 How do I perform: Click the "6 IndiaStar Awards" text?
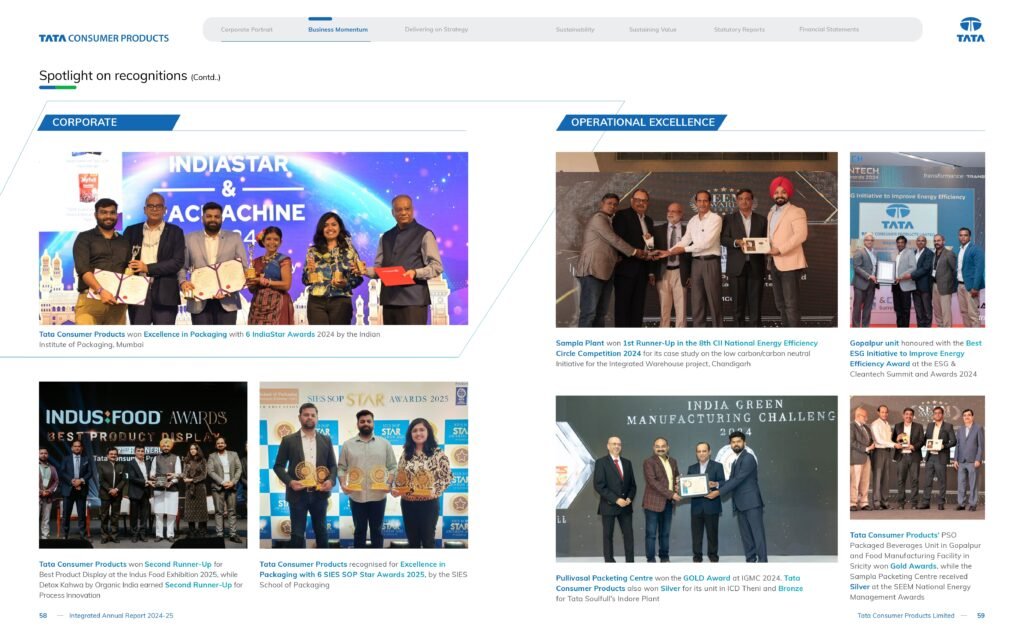tap(280, 334)
